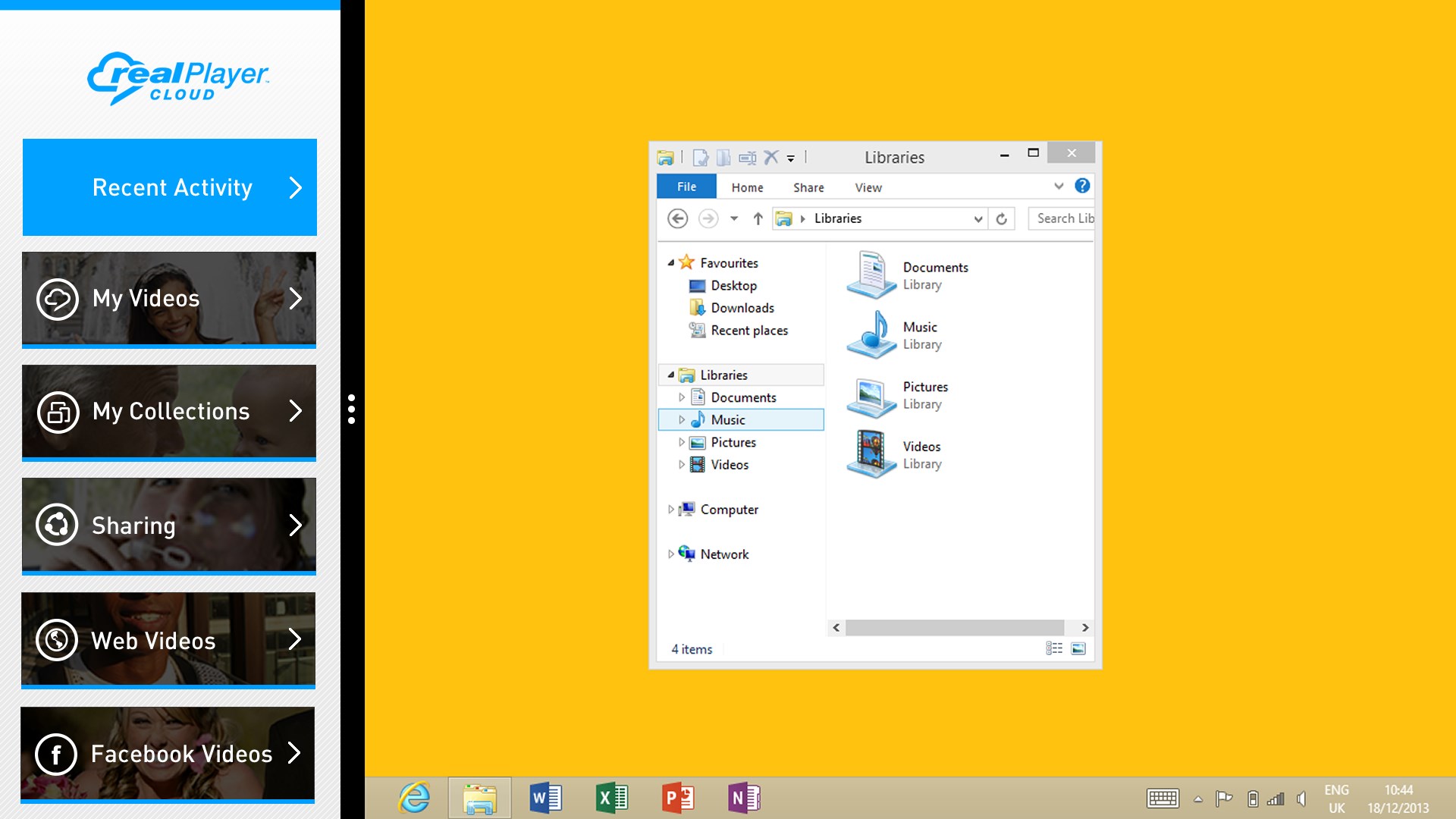Click the horizontal scrollbar in file pane
The height and width of the screenshot is (819, 1456).
(x=954, y=628)
